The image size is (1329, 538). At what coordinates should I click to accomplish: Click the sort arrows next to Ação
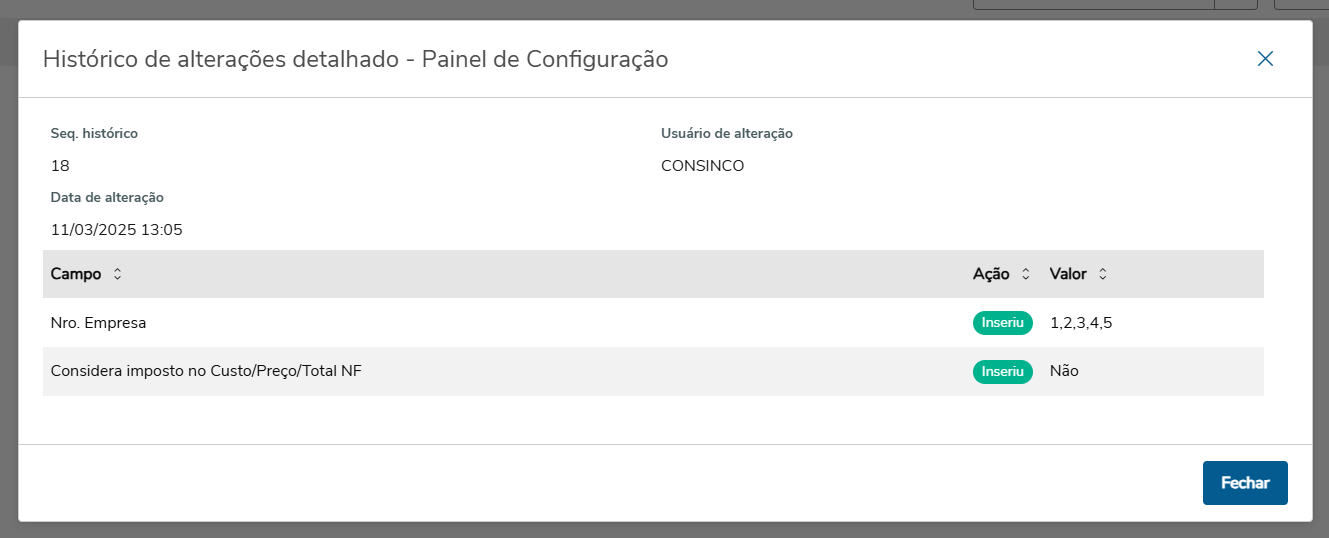pyautogui.click(x=1025, y=274)
